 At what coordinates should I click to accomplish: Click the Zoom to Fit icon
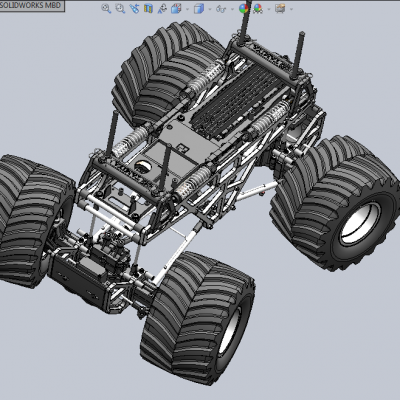coord(106,9)
